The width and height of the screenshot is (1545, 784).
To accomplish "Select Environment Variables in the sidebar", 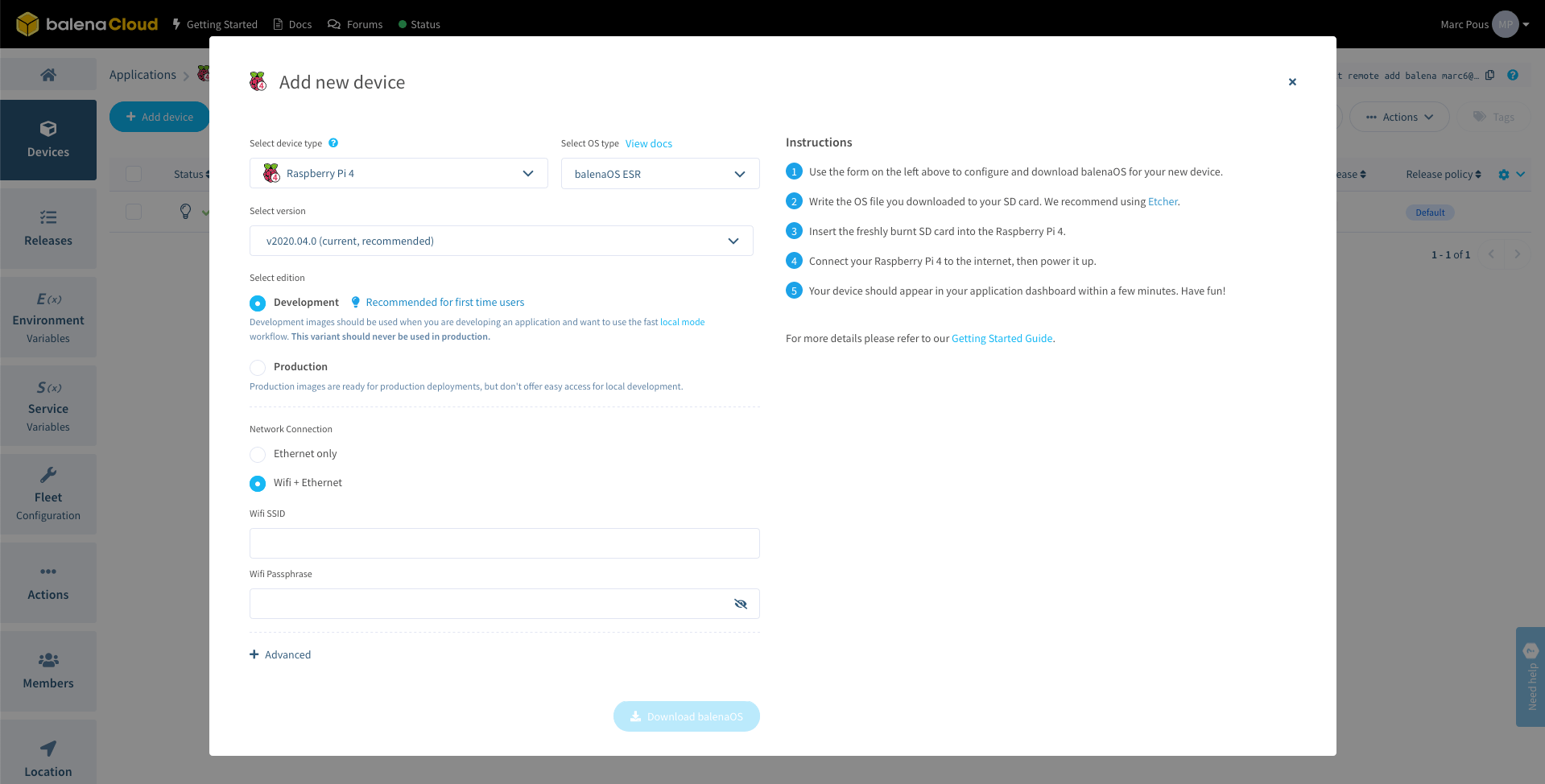I will [x=48, y=317].
